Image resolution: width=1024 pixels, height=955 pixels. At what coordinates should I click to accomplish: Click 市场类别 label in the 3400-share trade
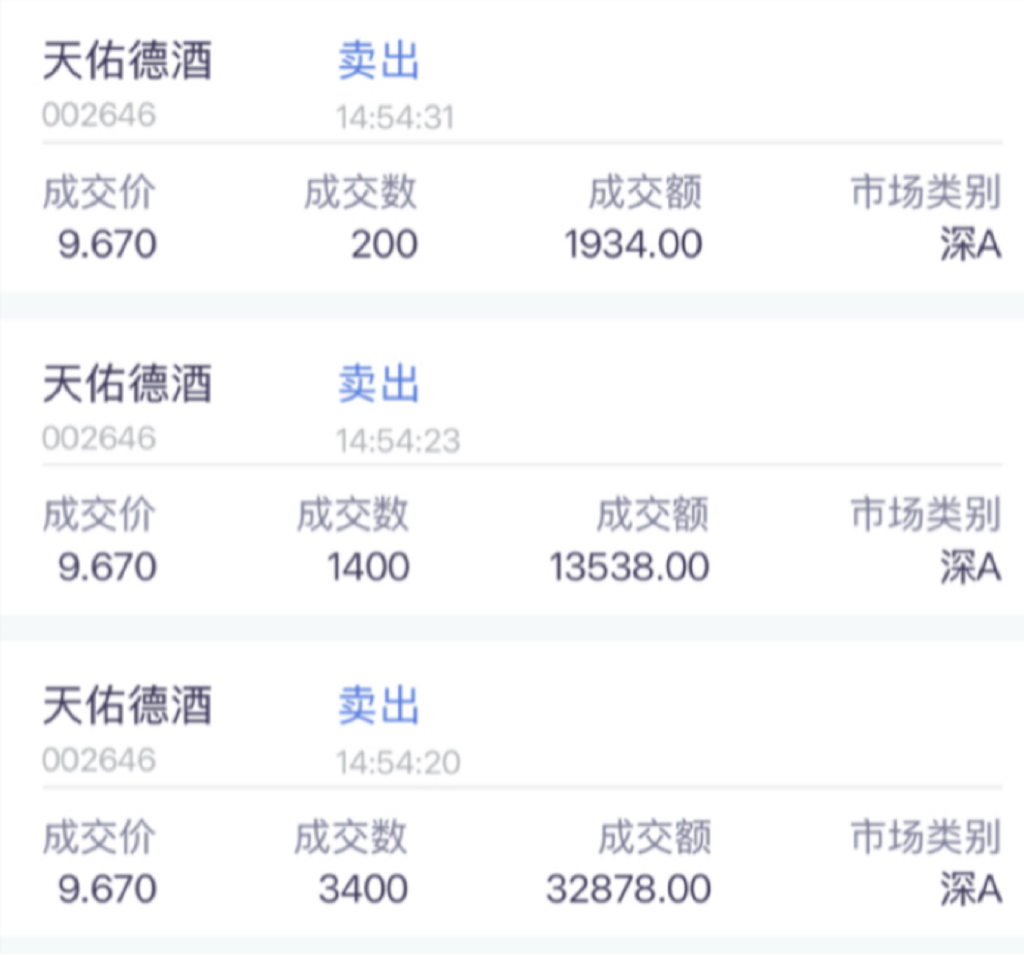[x=926, y=838]
